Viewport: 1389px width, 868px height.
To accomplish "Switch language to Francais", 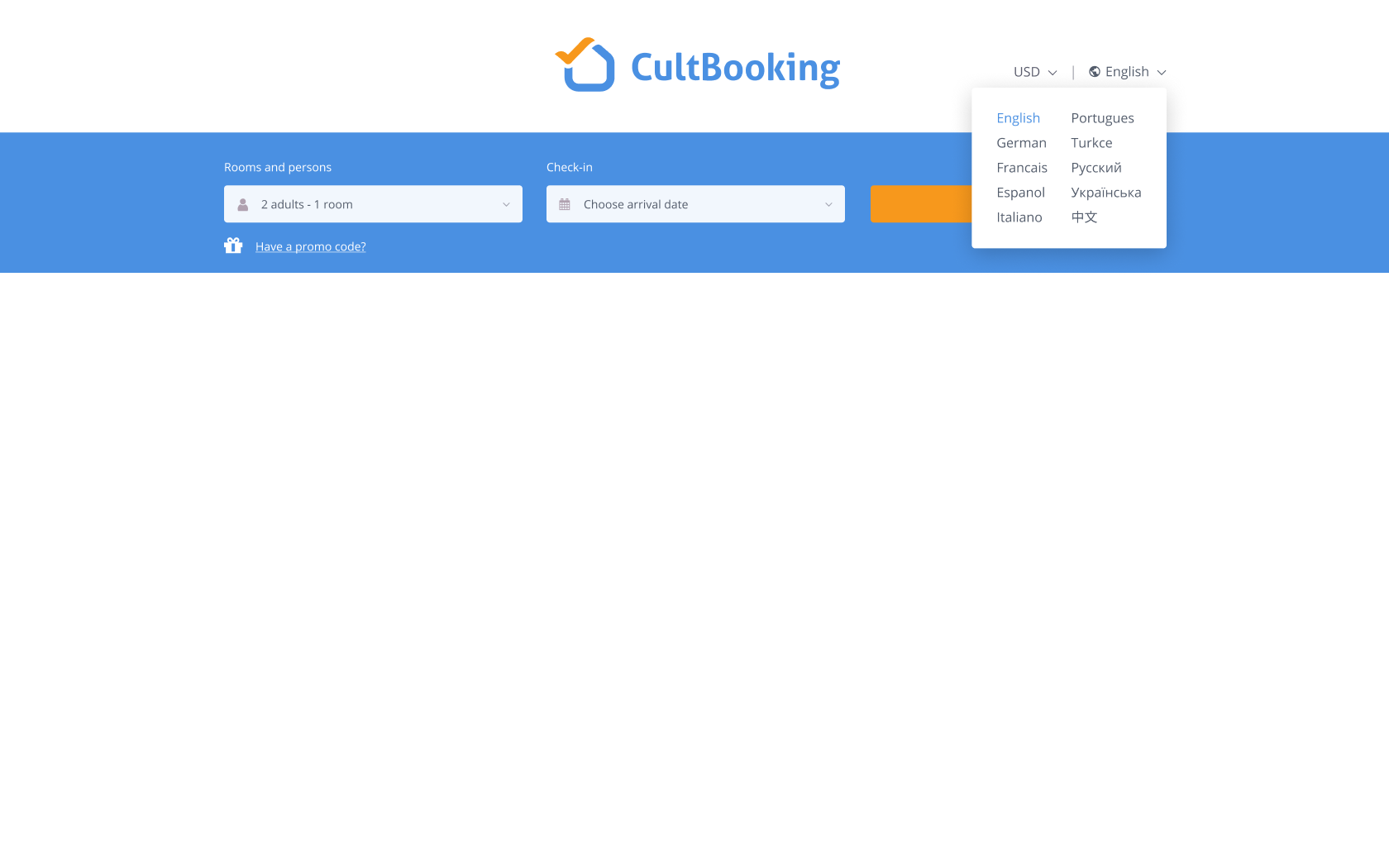I will pyautogui.click(x=1022, y=167).
